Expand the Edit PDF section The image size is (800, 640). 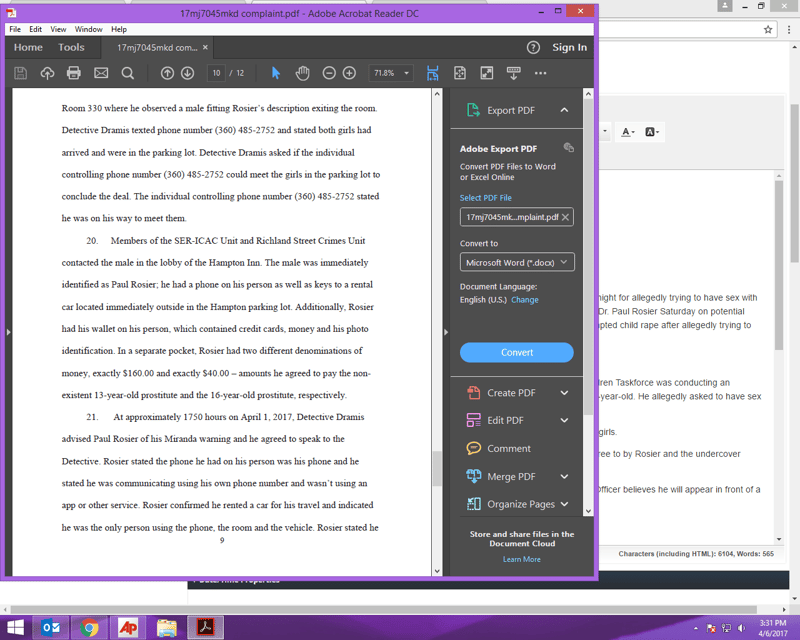coord(564,421)
